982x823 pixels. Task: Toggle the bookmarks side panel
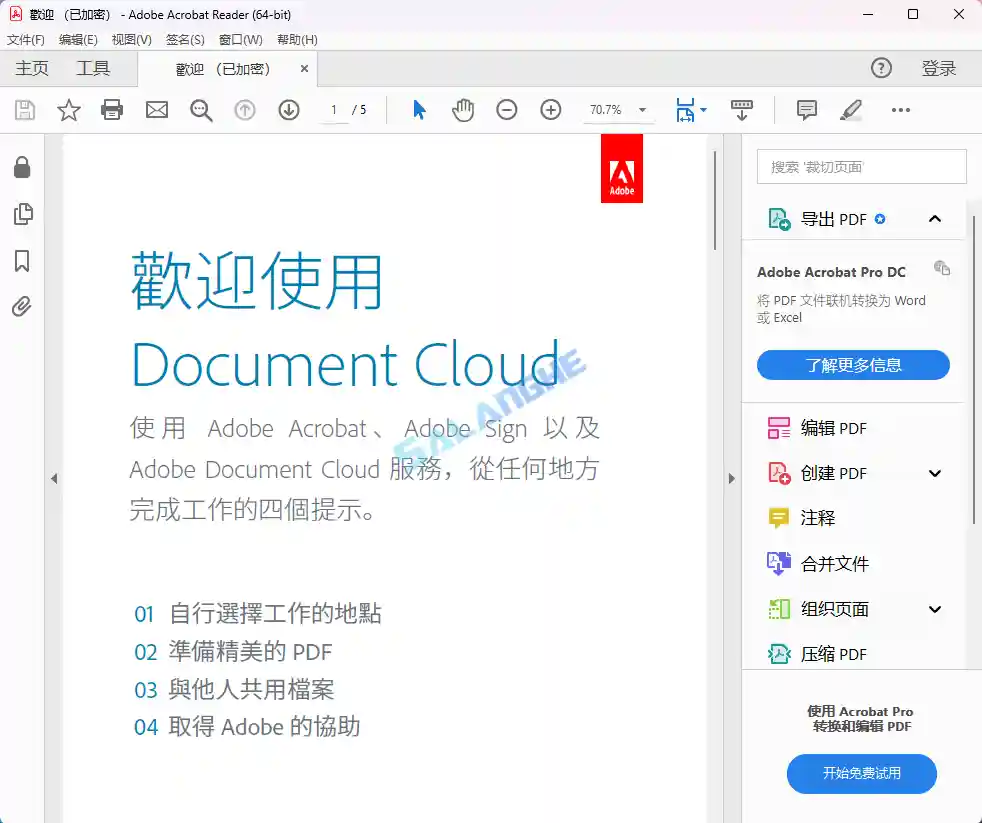click(x=22, y=261)
